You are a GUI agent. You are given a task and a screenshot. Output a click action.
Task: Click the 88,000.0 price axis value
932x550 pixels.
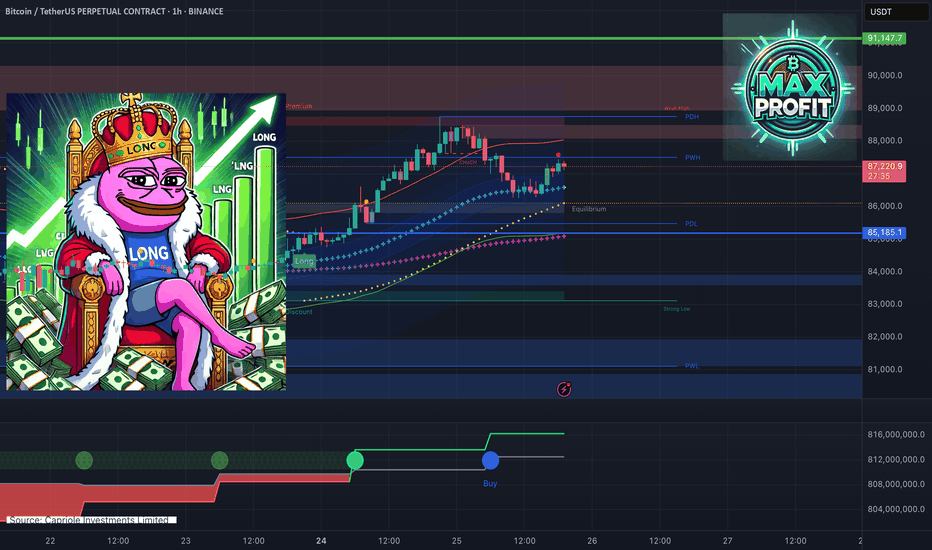click(x=885, y=141)
